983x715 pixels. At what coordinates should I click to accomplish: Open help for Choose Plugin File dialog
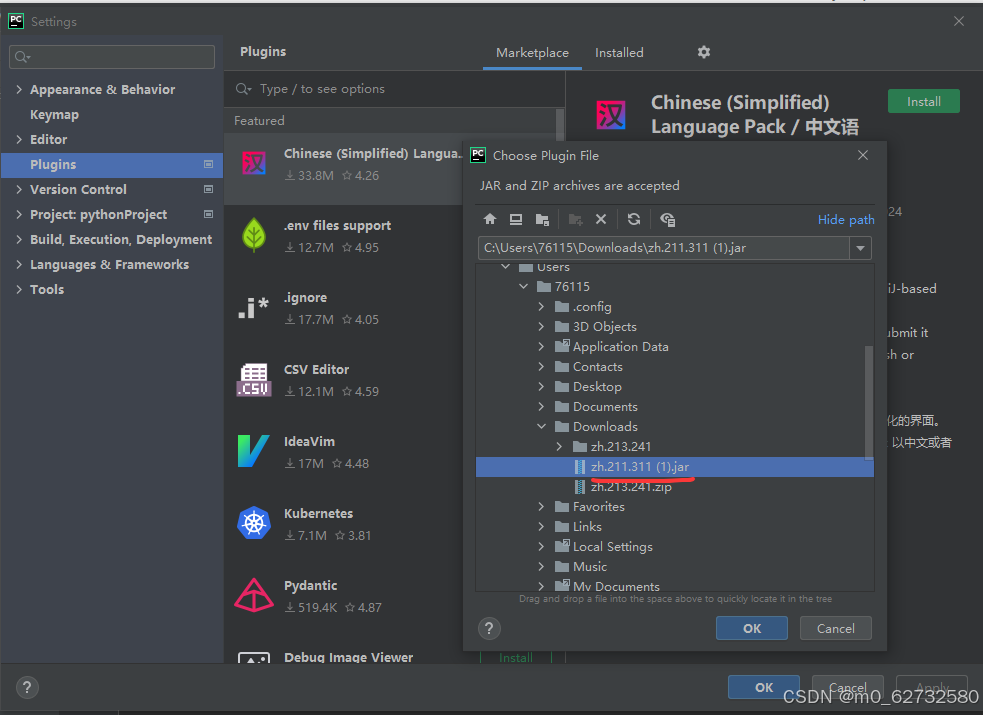point(489,628)
